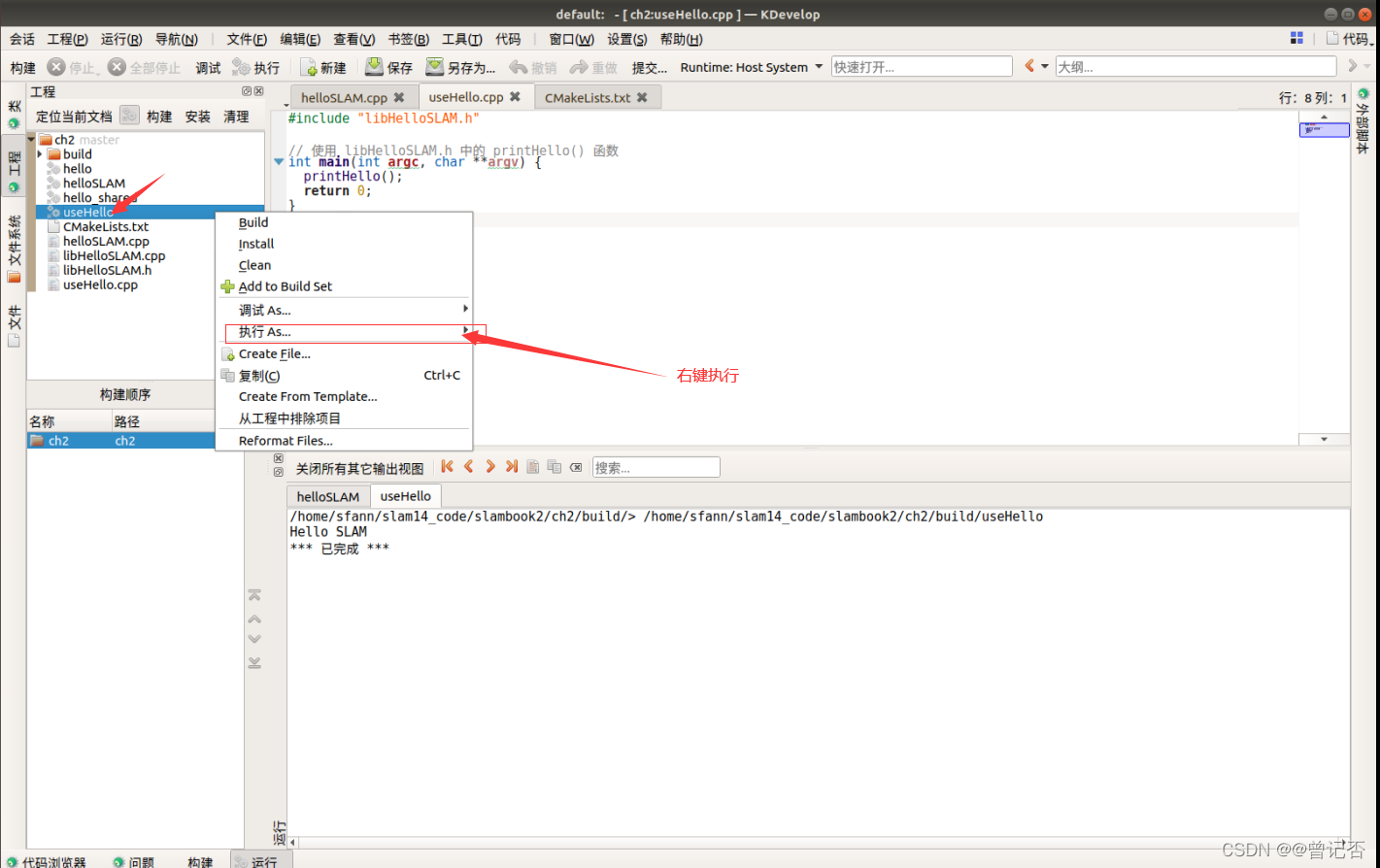
Task: Click the copy selection double-page icon
Action: 555,467
